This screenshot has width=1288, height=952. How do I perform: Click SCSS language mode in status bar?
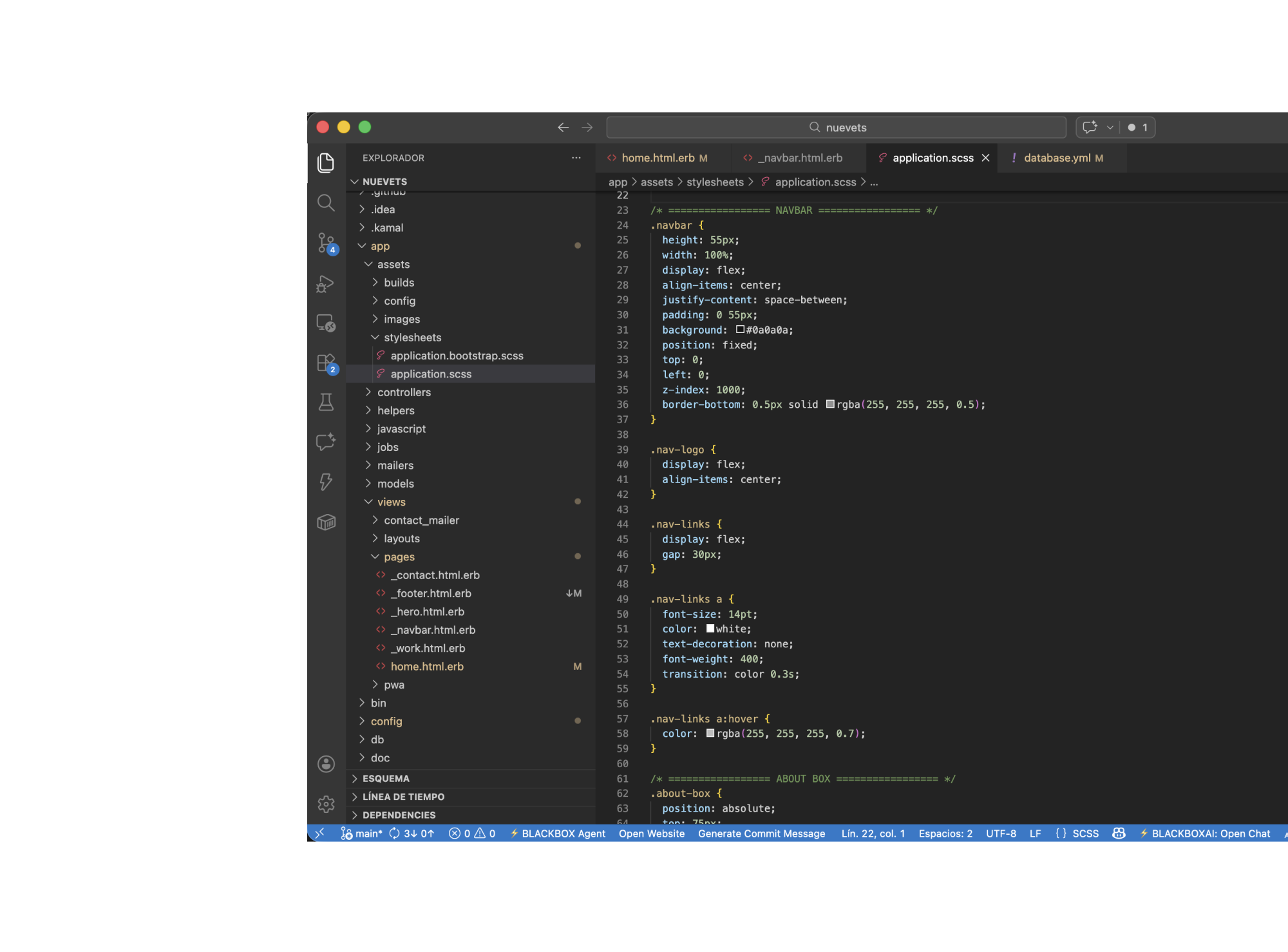point(1086,833)
